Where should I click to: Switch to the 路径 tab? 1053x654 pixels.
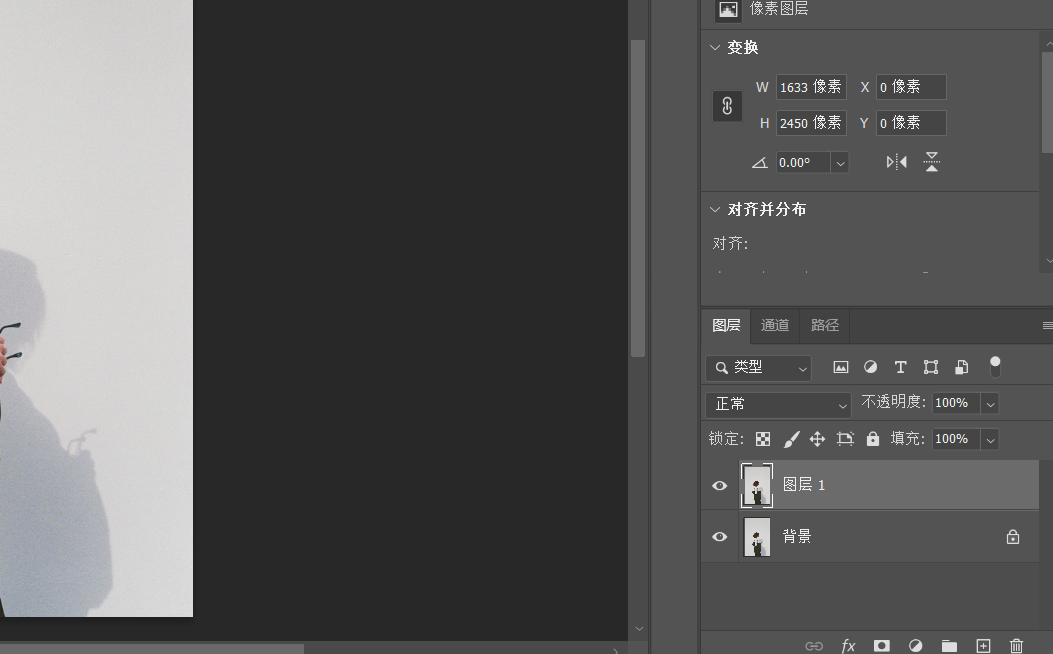(825, 326)
